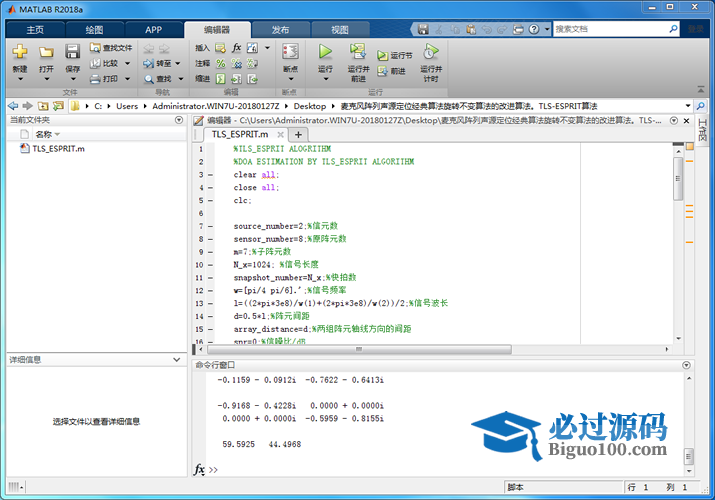This screenshot has height=500, width=715.
Task: Go up one folder level icon
Action: pos(44,105)
